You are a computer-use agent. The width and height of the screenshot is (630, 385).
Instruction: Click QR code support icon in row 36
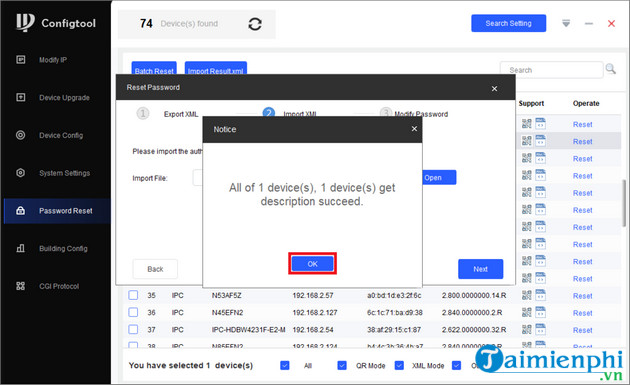tap(526, 312)
